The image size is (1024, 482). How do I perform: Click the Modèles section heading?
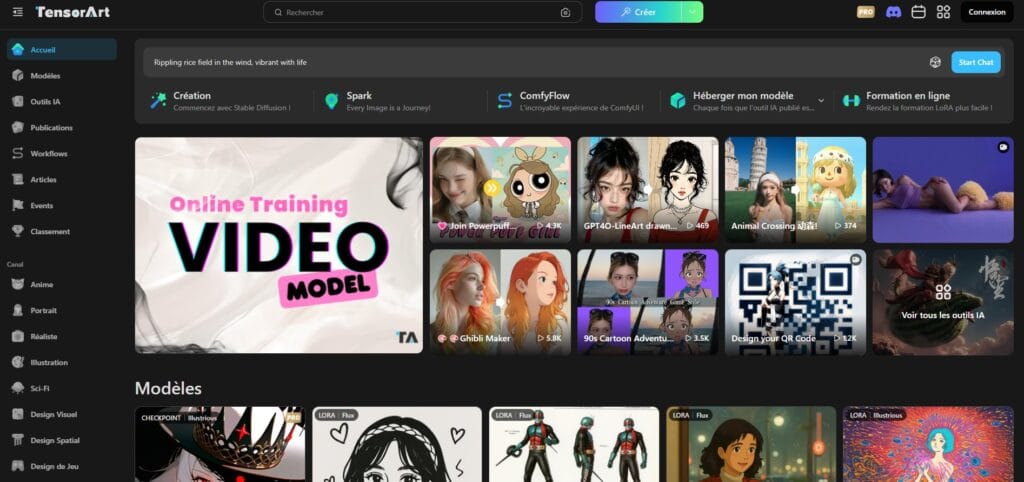tap(168, 389)
